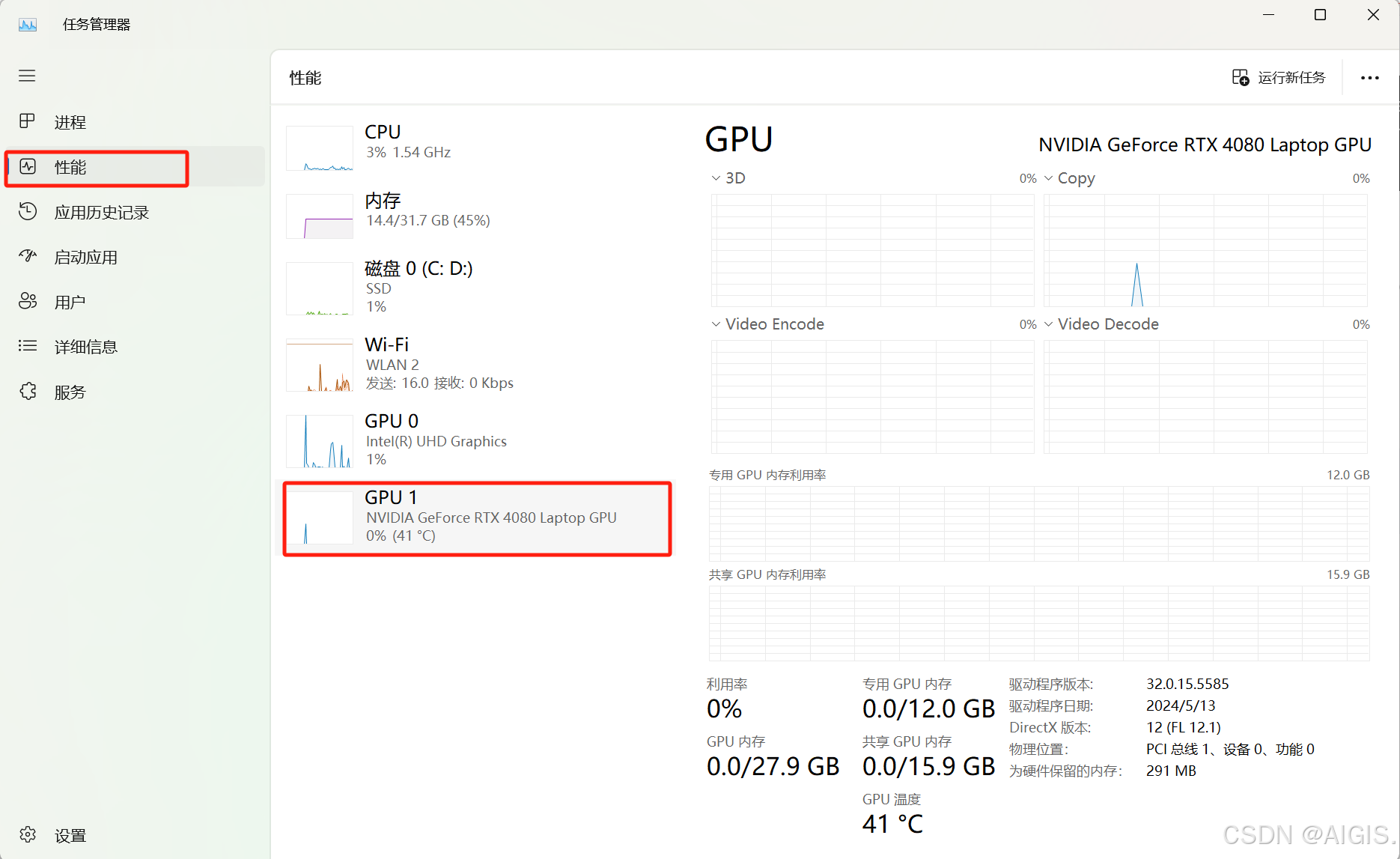Select GPU 1 NVIDIA RTX 4080 entry
1400x859 pixels.
pyautogui.click(x=478, y=518)
